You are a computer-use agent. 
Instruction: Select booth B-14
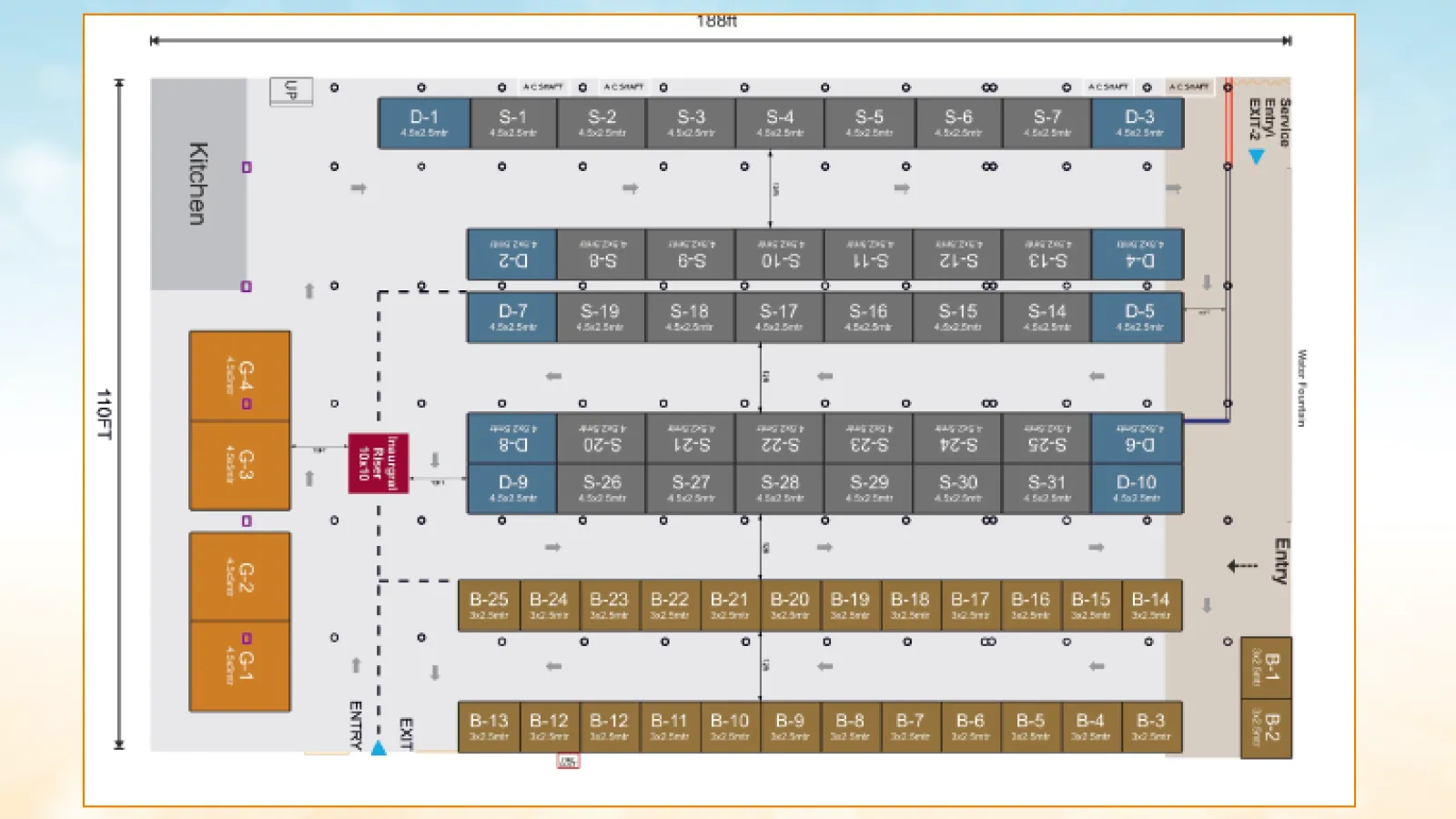point(1151,605)
